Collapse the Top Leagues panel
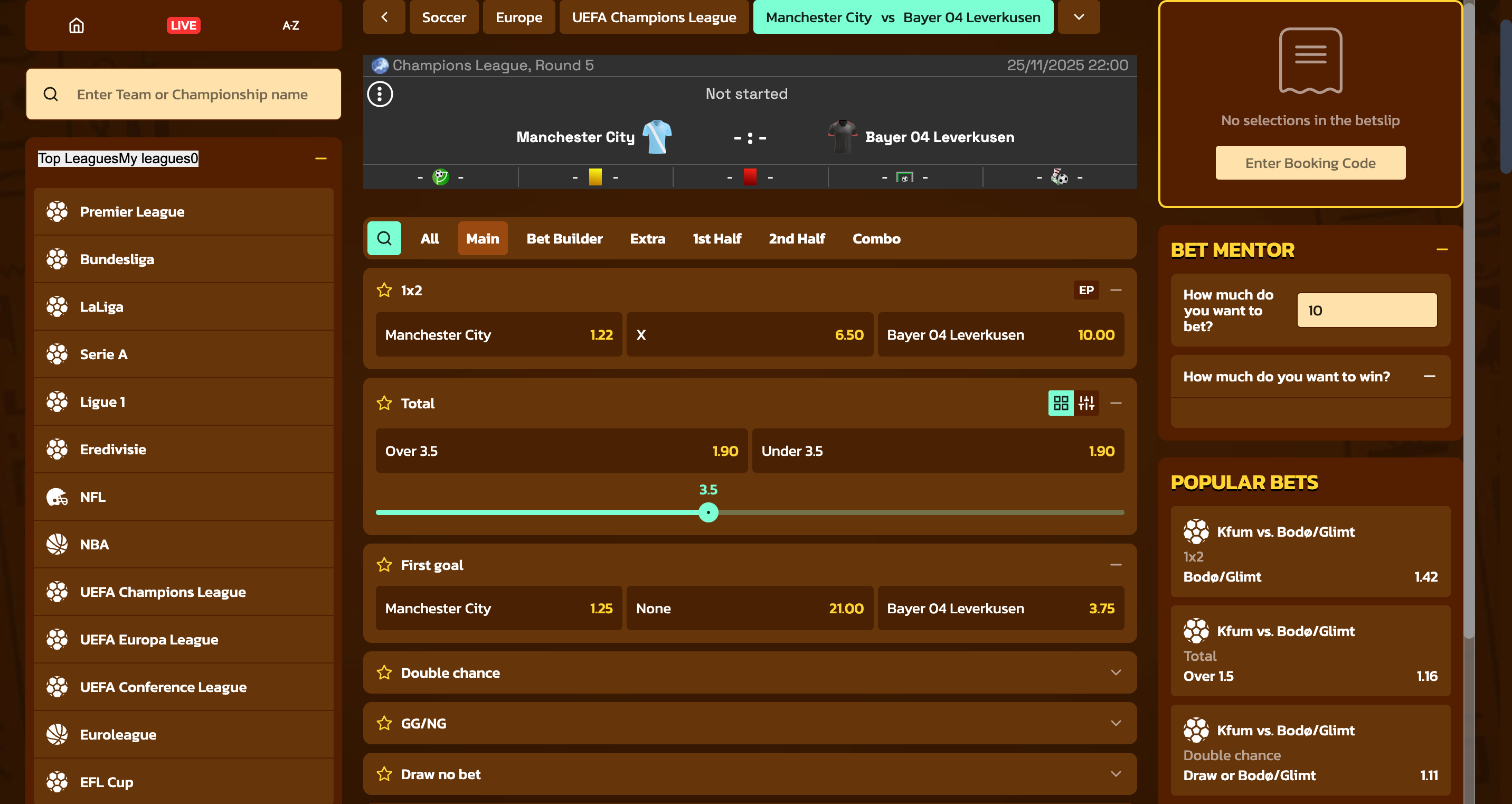Viewport: 1512px width, 804px height. pos(321,158)
